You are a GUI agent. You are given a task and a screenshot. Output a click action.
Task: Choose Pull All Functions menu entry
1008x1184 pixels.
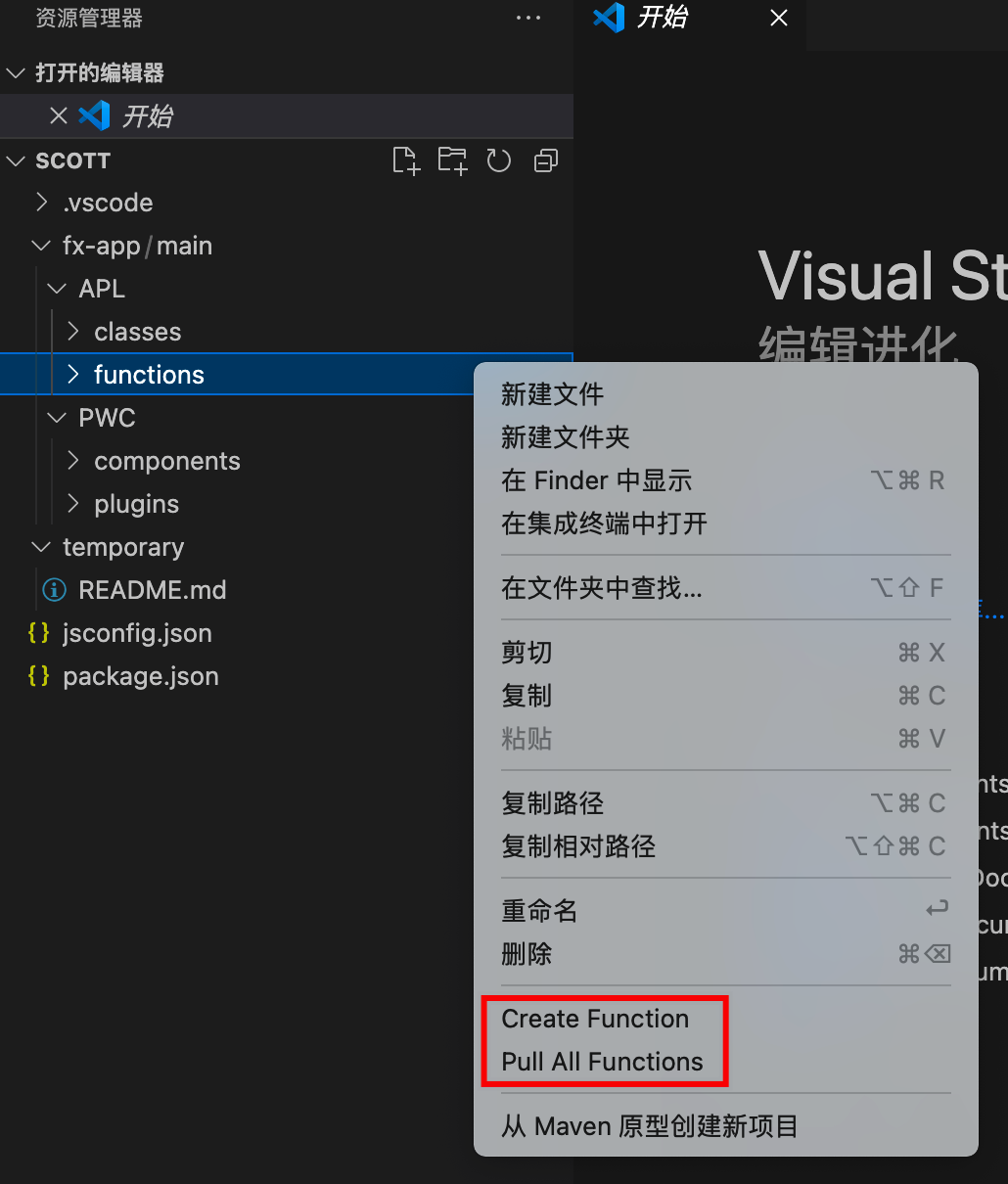602,1062
